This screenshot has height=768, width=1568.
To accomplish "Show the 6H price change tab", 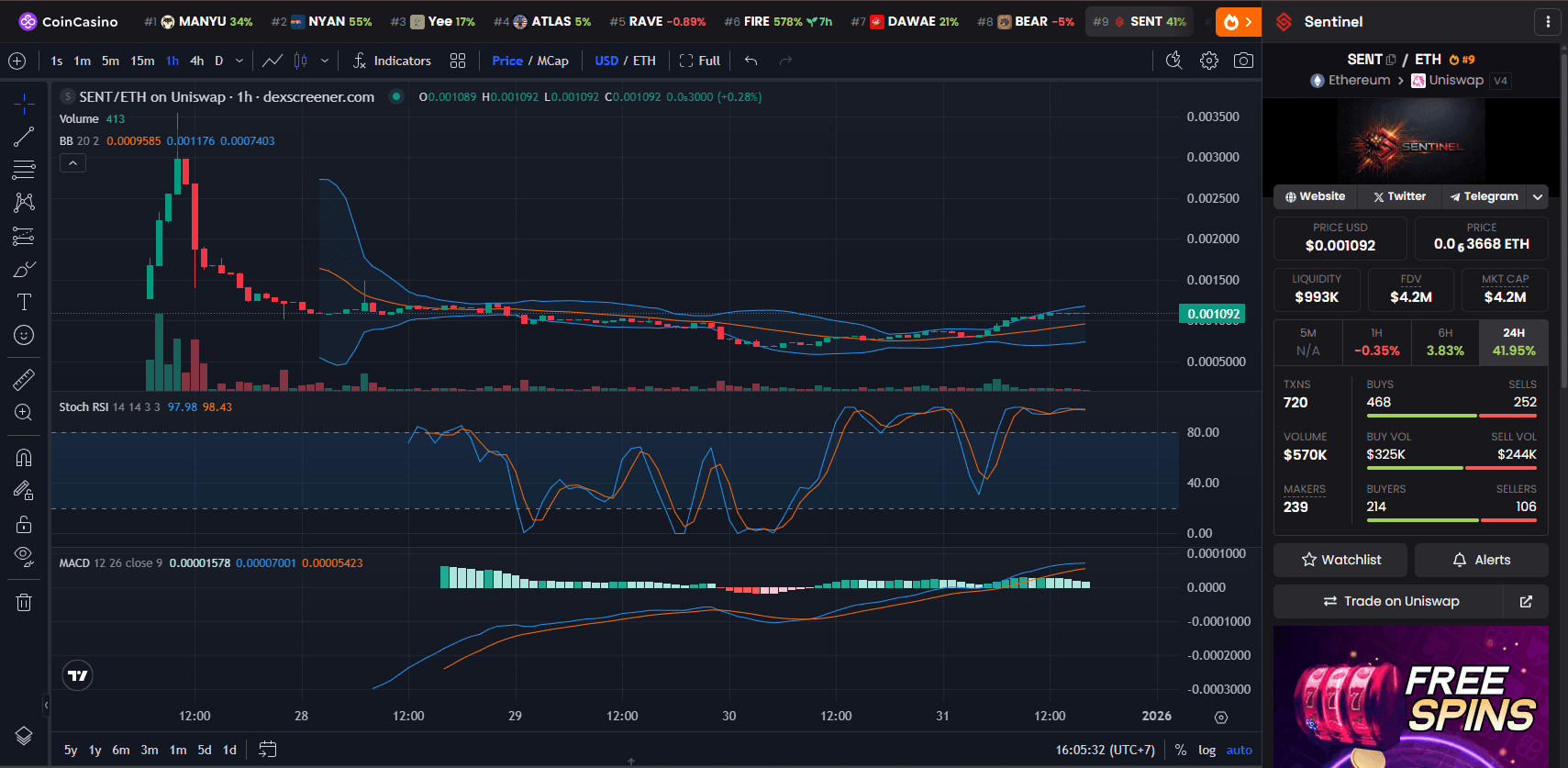I will point(1445,341).
